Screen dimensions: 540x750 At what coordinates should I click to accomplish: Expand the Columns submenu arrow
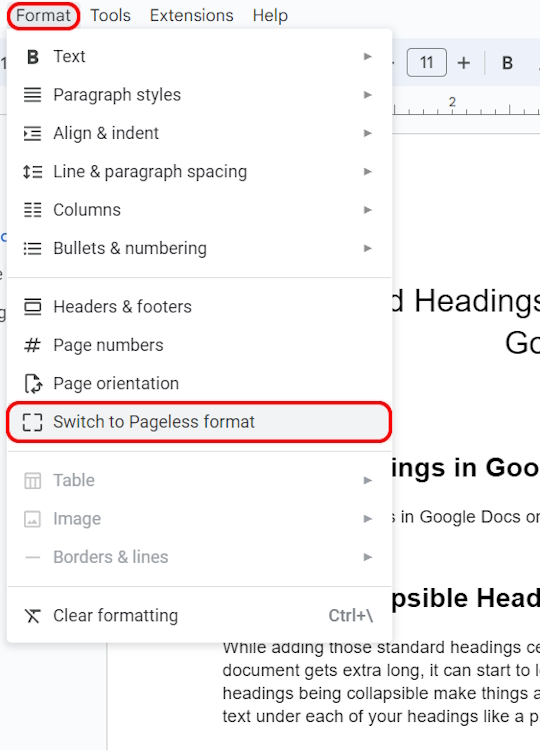point(367,210)
